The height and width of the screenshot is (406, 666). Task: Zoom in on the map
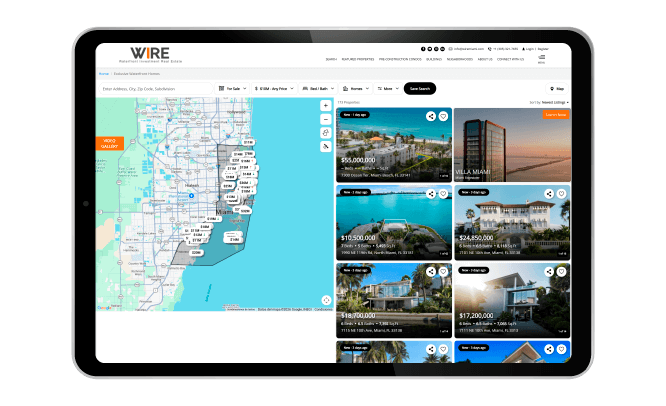[326, 105]
